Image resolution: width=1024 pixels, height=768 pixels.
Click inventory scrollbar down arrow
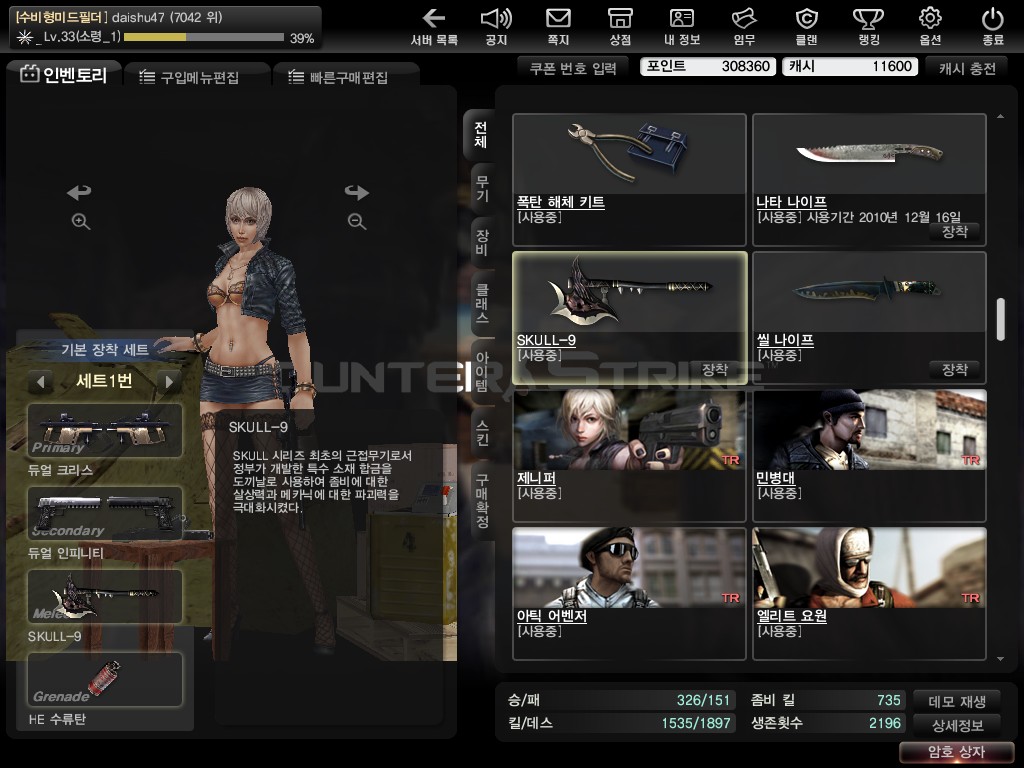tap(1000, 659)
